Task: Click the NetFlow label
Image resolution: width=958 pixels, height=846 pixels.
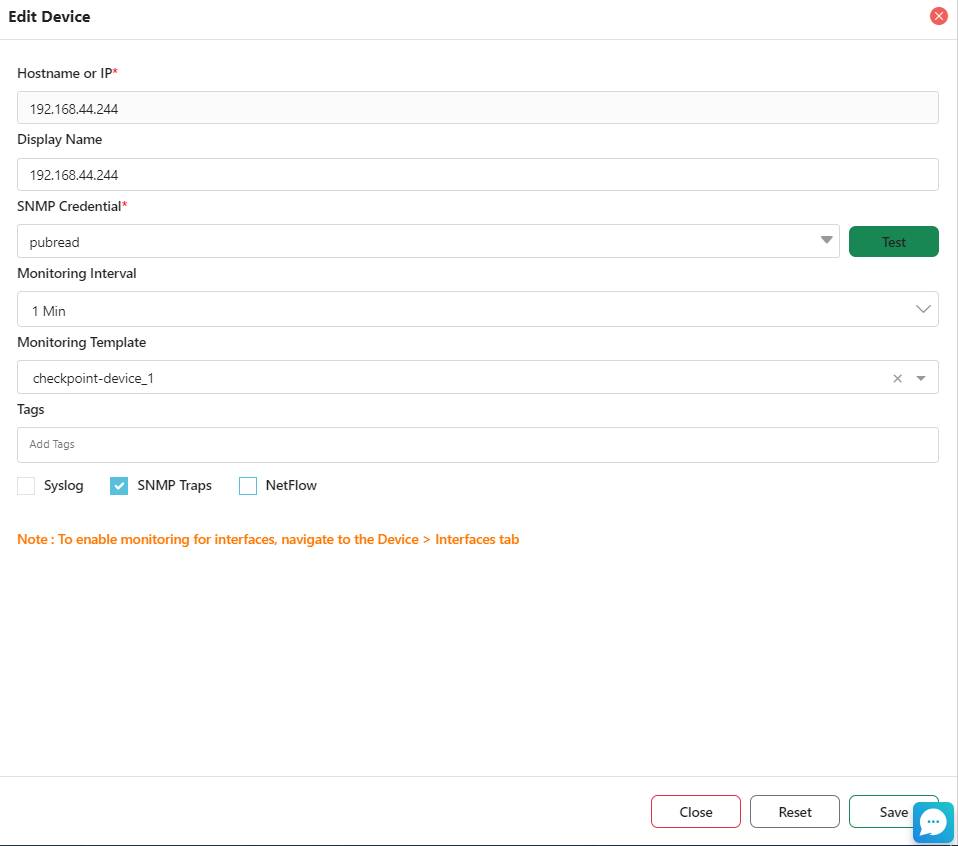Action: (291, 485)
